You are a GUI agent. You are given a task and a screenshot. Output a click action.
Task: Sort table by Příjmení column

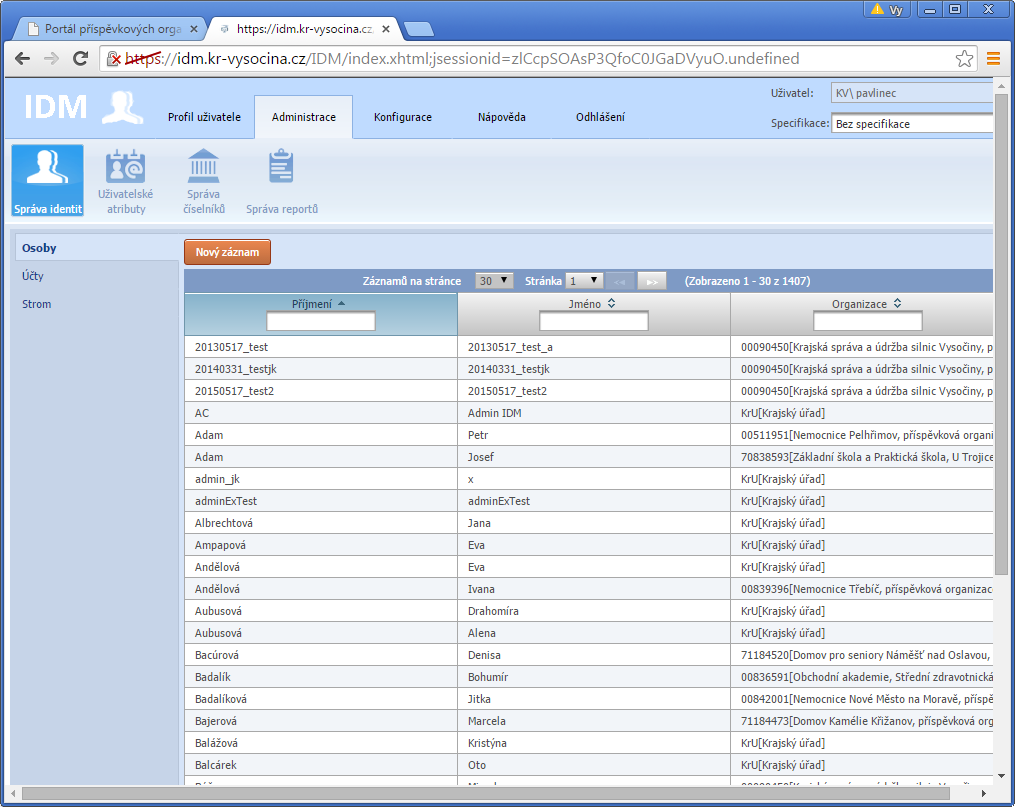pos(318,304)
